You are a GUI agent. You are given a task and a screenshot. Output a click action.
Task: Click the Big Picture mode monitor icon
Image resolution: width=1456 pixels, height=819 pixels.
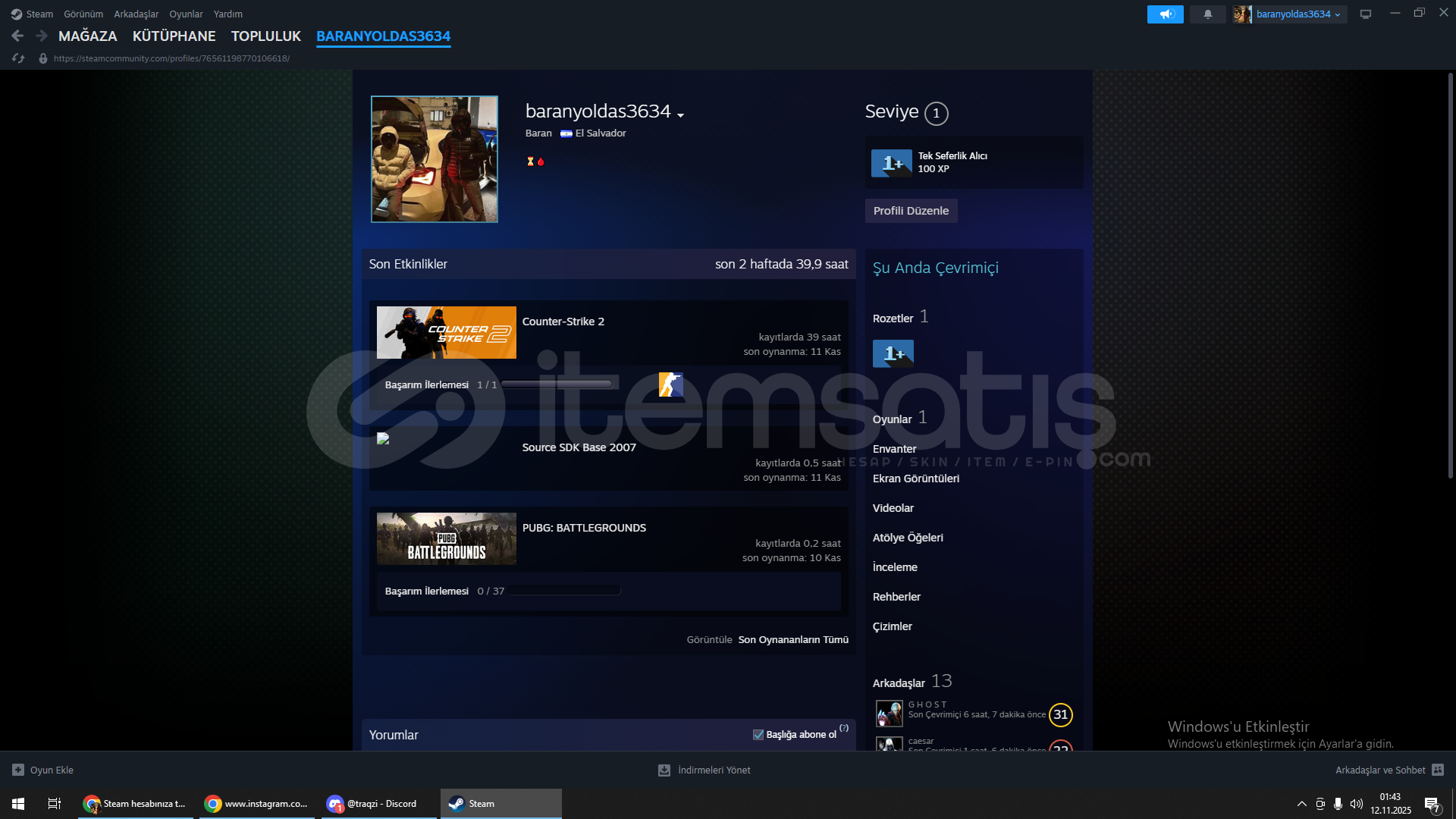coord(1366,14)
